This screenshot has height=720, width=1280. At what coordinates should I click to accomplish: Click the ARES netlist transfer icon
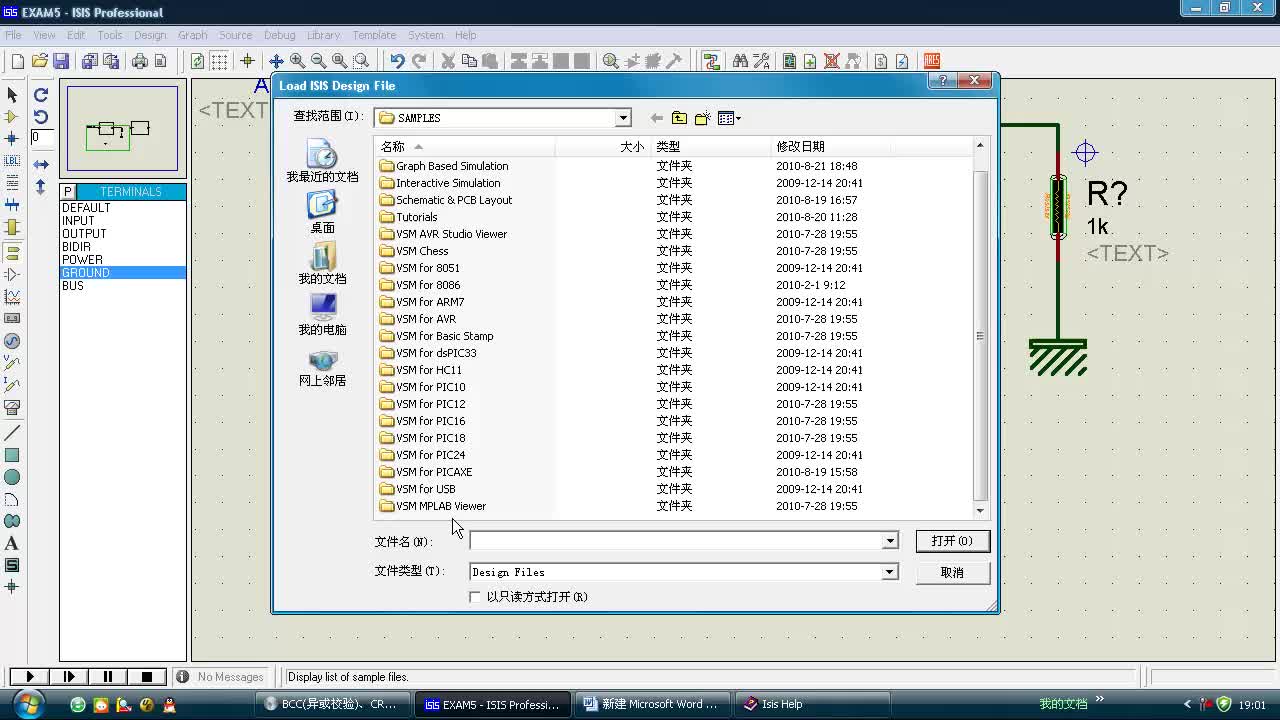tap(932, 61)
